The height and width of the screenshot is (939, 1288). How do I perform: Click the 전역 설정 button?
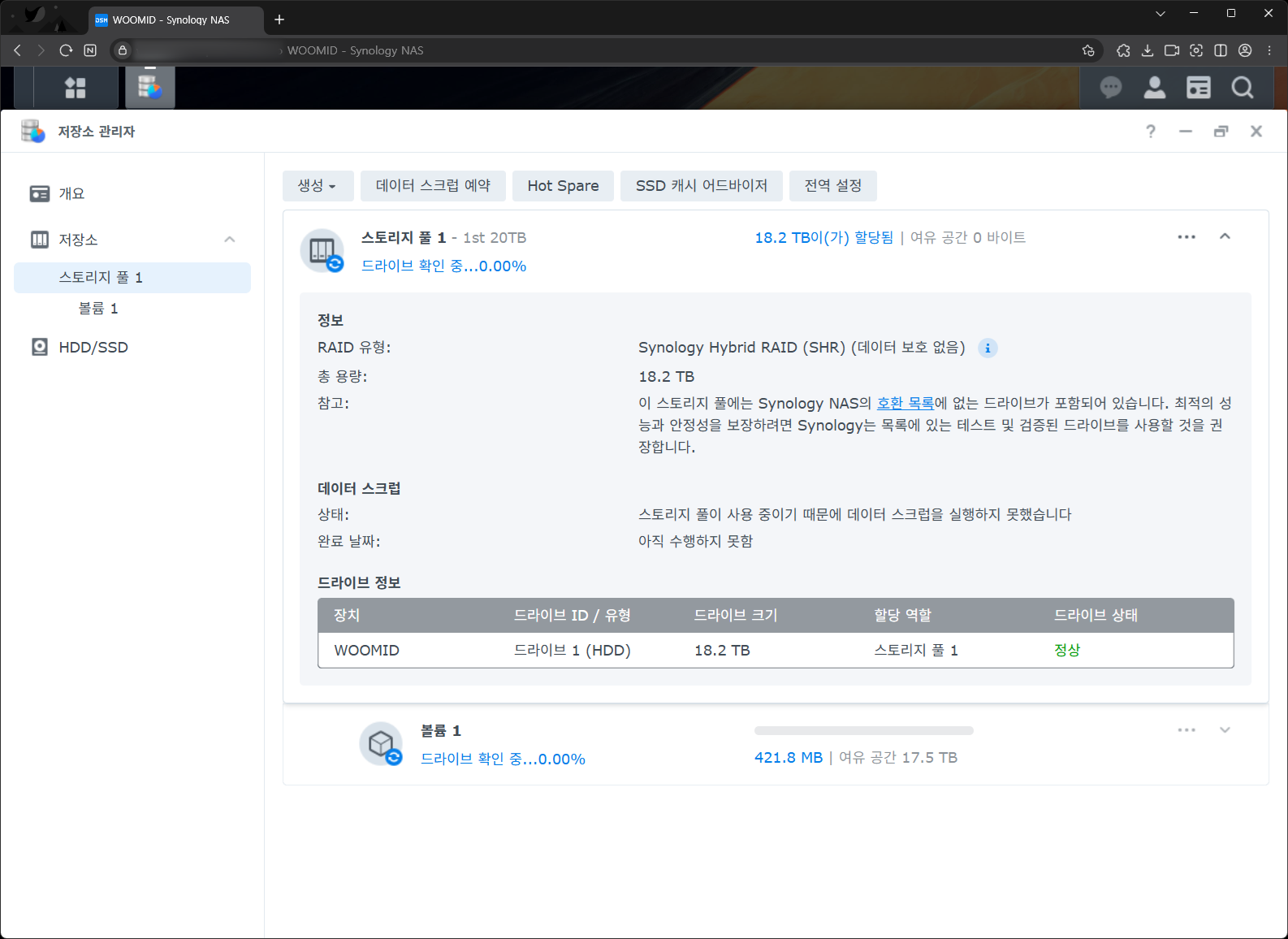(x=832, y=186)
